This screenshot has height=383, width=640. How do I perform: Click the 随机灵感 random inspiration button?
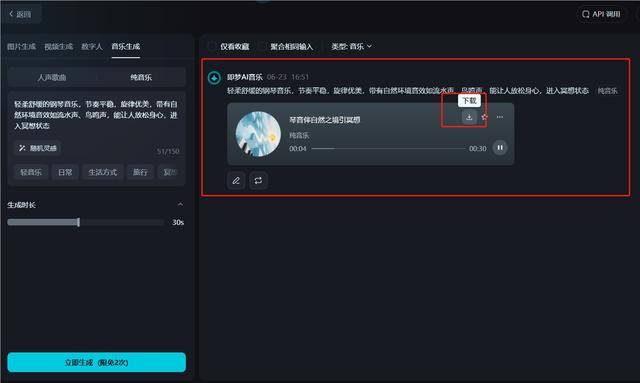(x=38, y=148)
